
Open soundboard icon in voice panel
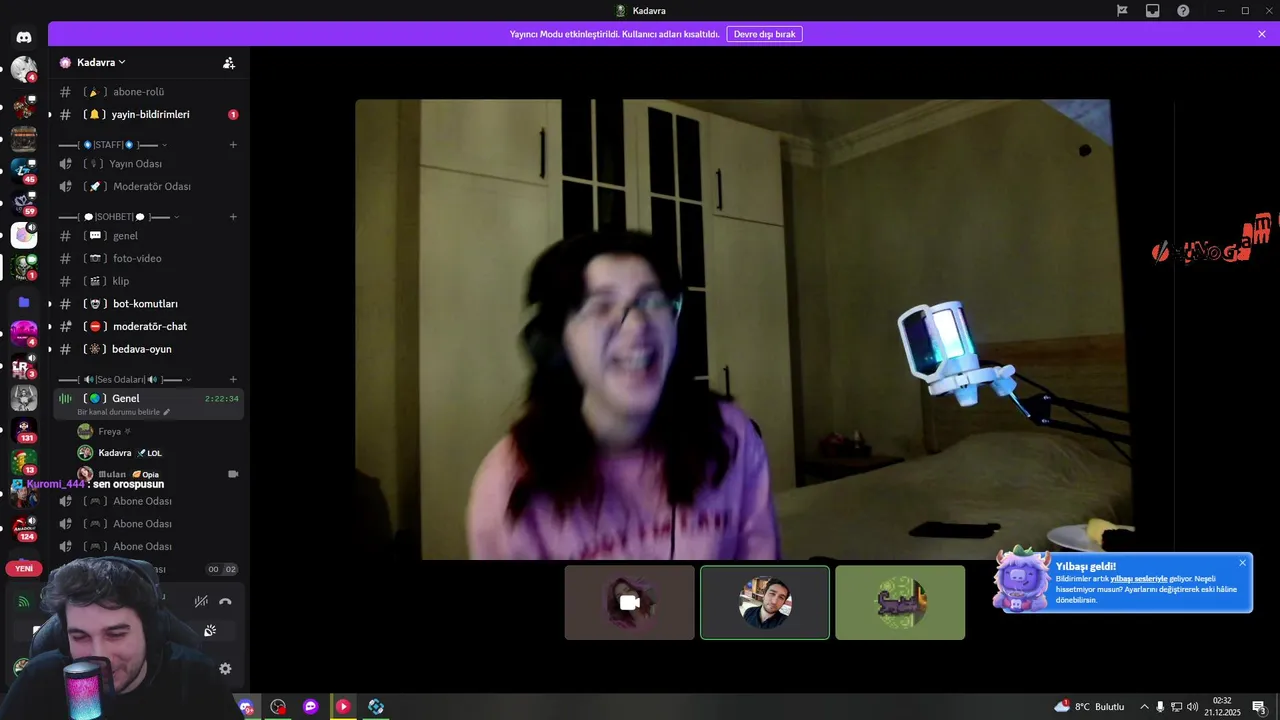210,631
